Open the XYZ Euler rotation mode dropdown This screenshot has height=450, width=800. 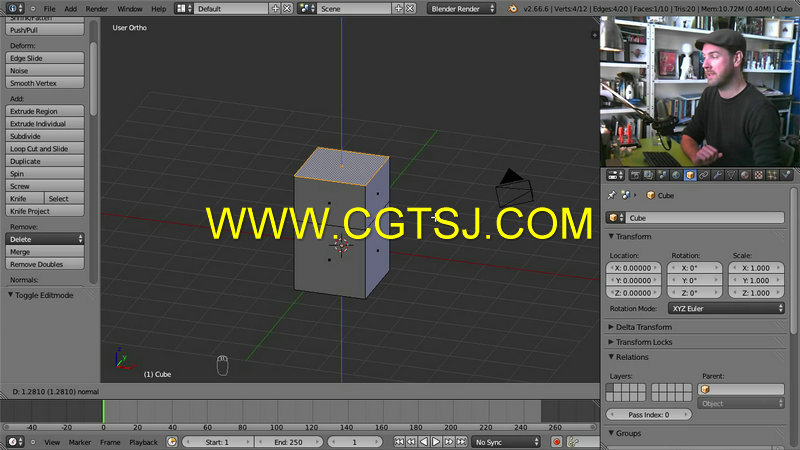[726, 308]
